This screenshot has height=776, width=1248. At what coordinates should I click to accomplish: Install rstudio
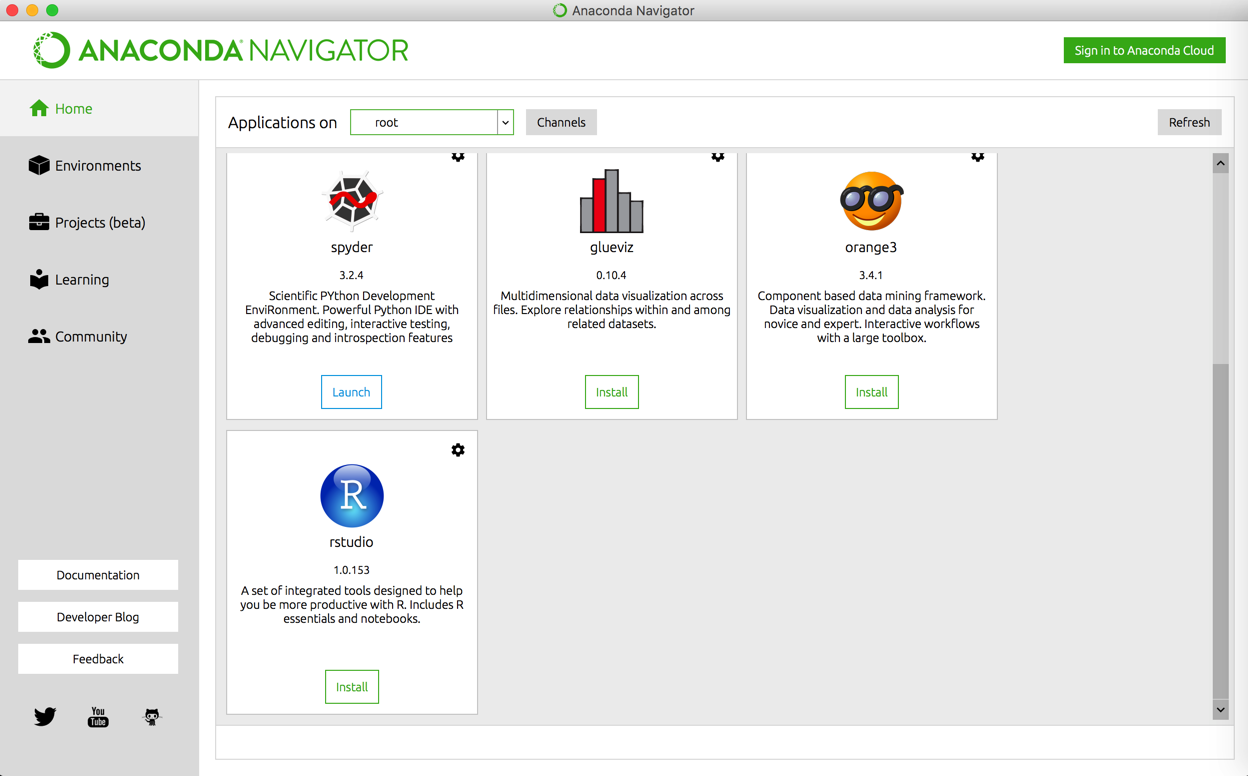352,687
